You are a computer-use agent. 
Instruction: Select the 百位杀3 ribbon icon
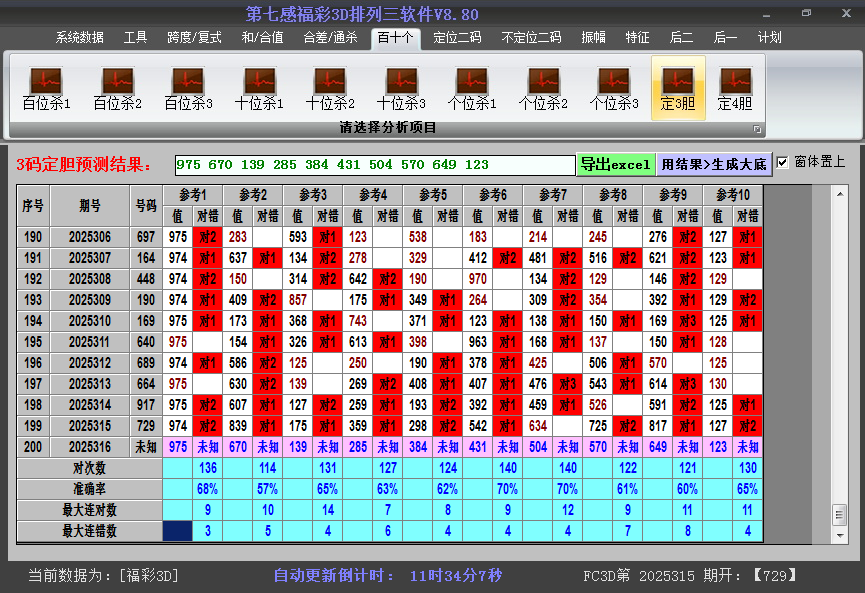[188, 88]
